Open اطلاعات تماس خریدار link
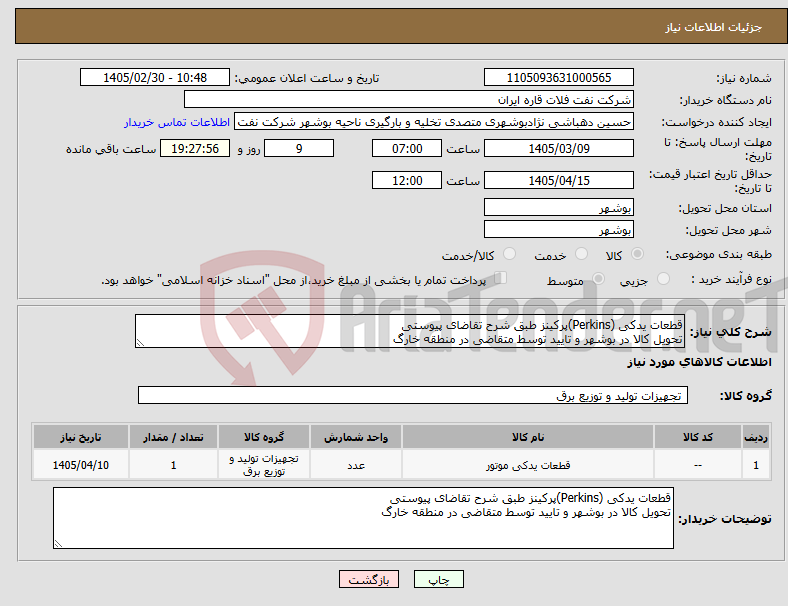Viewport: 788px width, 606px height. pyautogui.click(x=177, y=122)
